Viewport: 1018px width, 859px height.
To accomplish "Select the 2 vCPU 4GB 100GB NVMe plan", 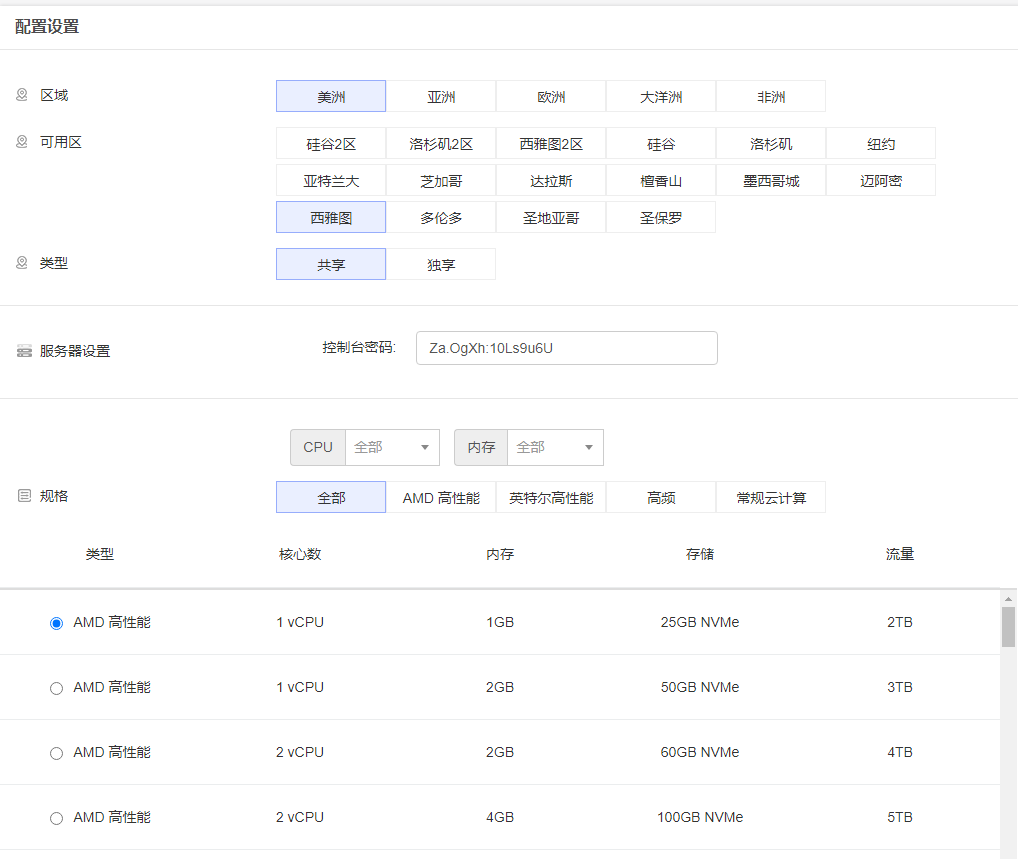I will [x=56, y=818].
